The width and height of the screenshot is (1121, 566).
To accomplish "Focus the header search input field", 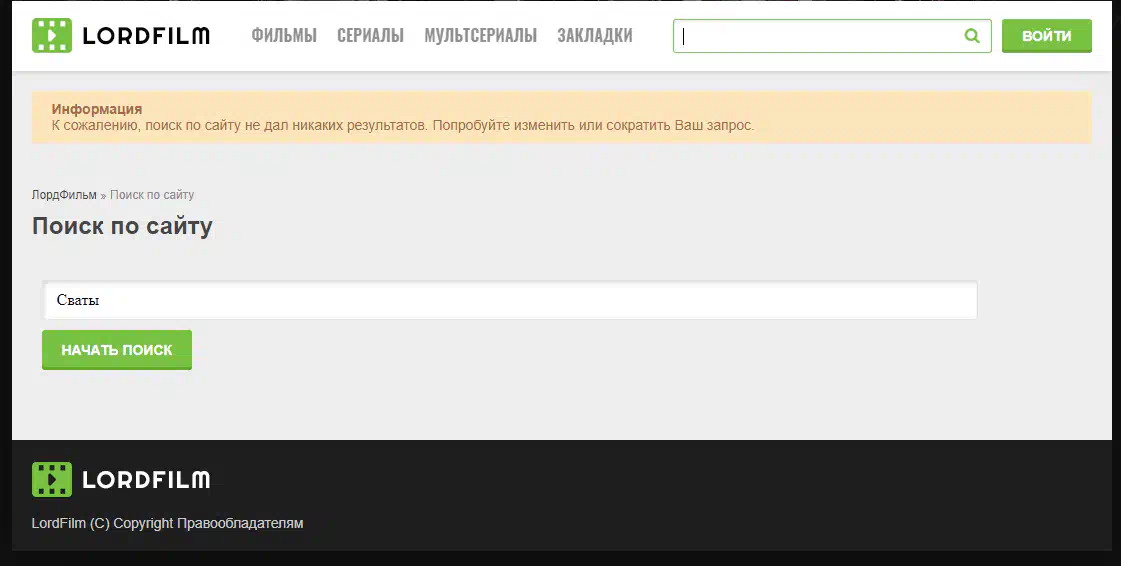I will coord(831,36).
